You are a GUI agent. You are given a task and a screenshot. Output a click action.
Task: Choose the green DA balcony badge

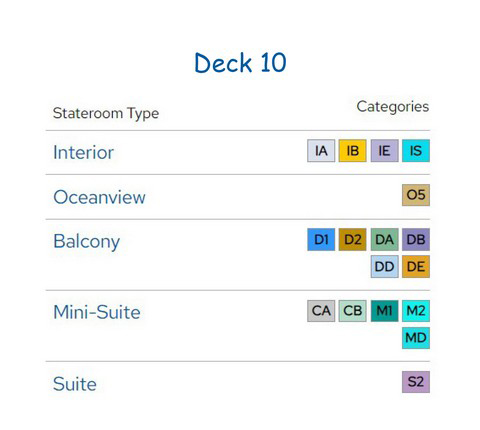point(384,239)
